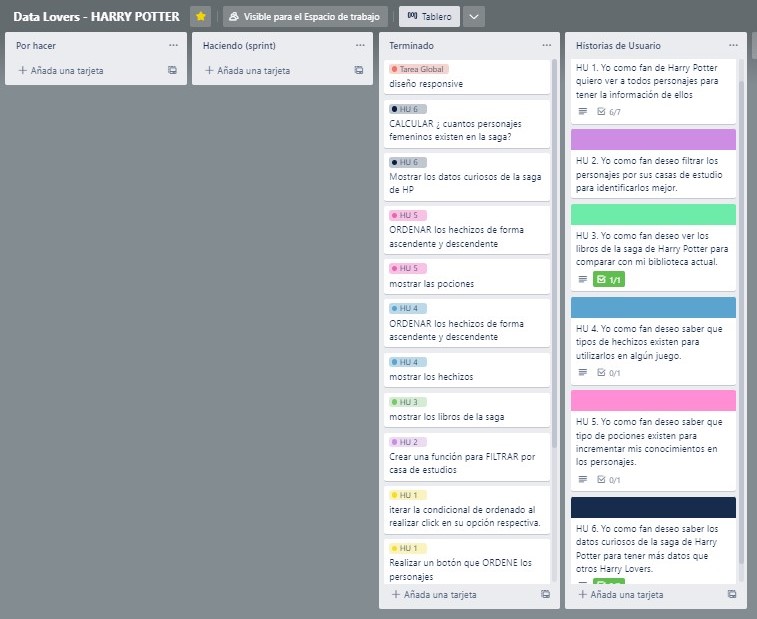Add a card in Haciendo (sprint)
This screenshot has width=757, height=619.
click(248, 70)
